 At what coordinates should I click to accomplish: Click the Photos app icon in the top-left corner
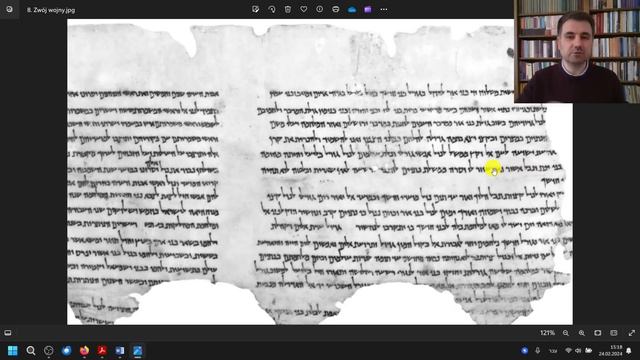pos(9,9)
